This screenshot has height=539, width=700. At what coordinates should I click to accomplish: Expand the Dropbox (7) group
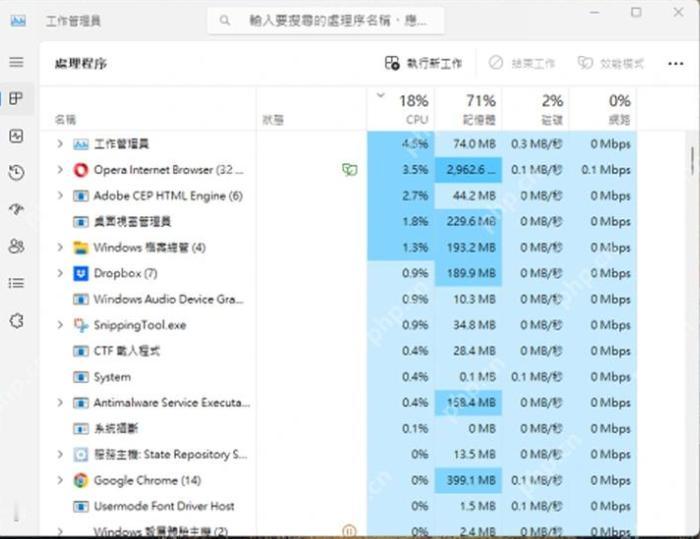[x=60, y=273]
